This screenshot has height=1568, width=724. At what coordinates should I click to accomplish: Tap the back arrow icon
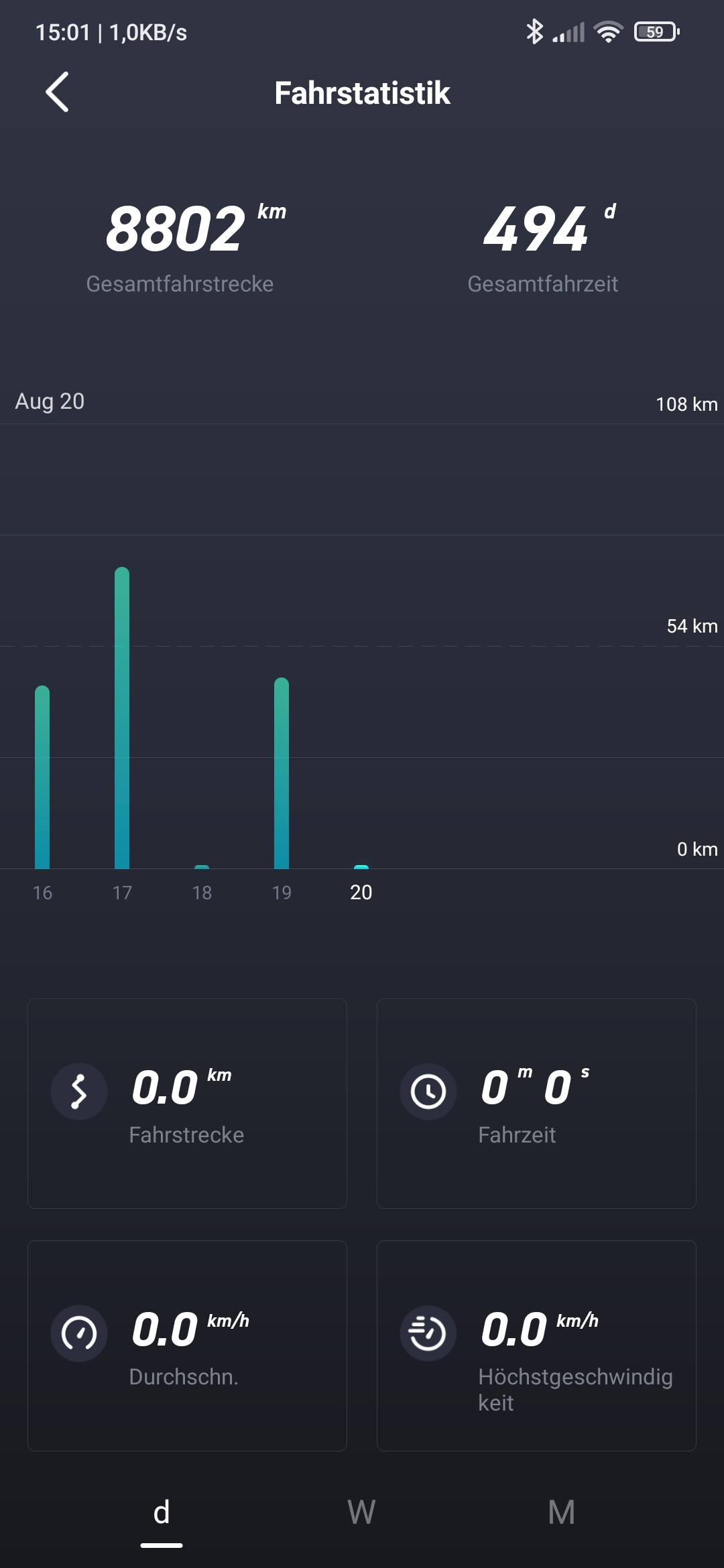tap(58, 92)
